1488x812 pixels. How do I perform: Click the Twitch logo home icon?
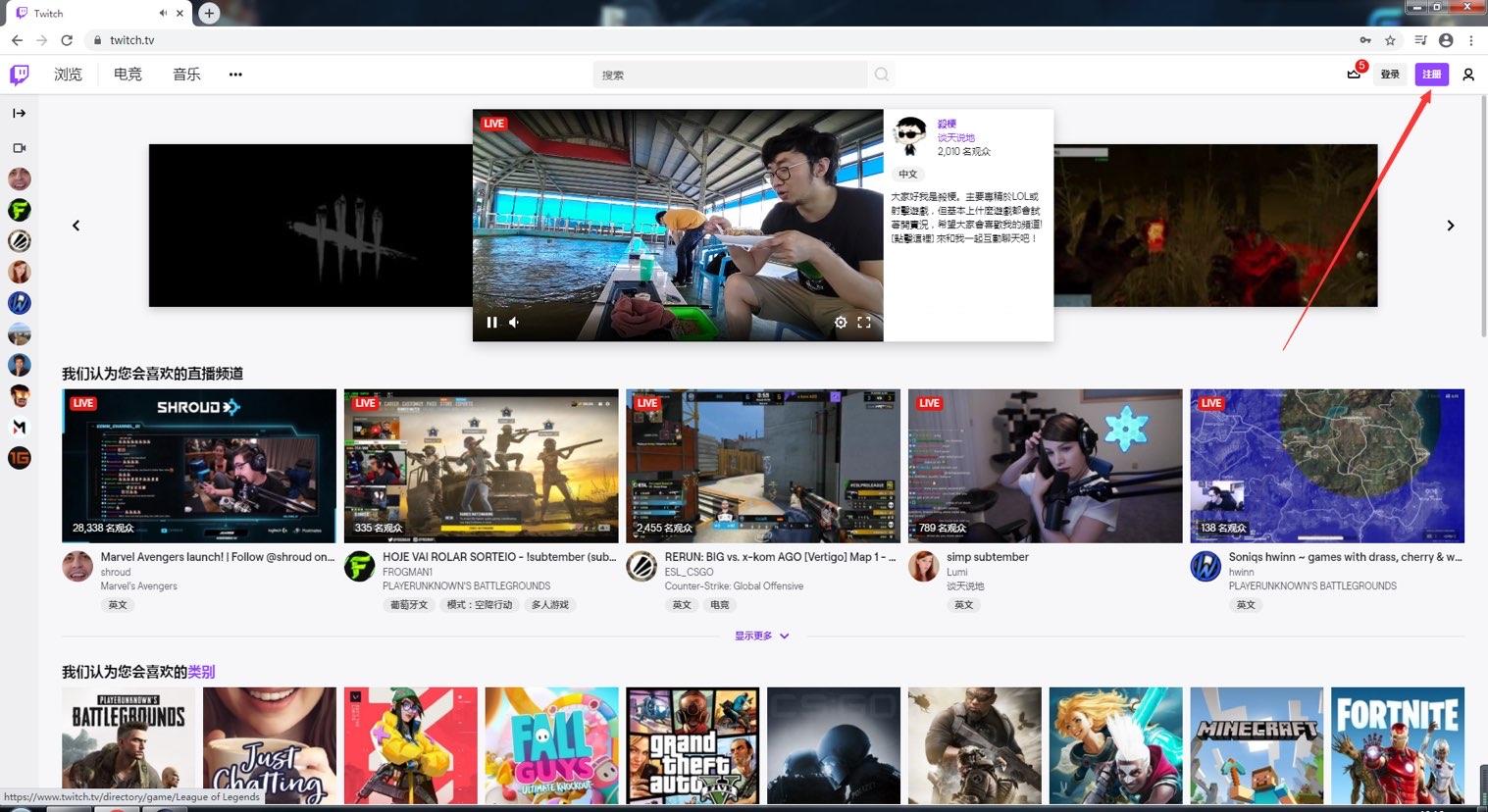click(20, 75)
